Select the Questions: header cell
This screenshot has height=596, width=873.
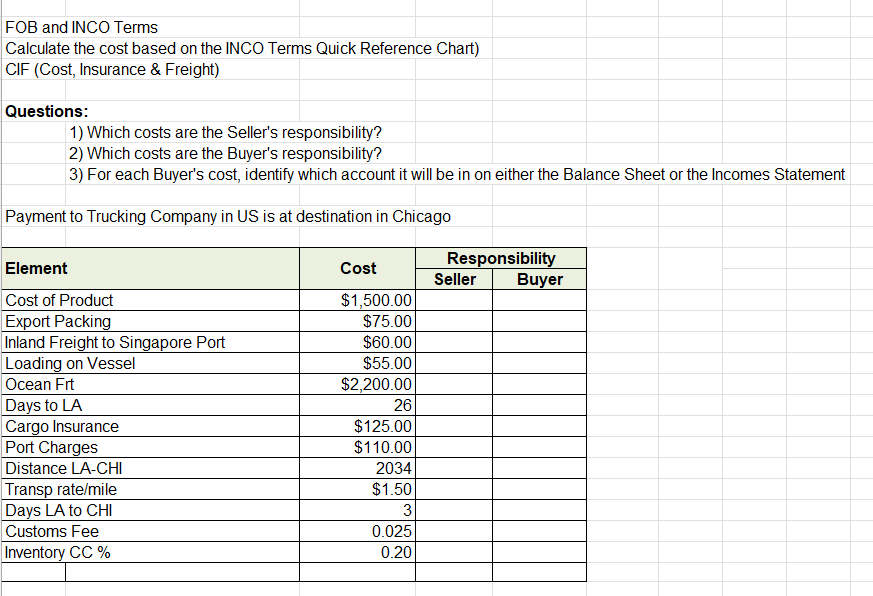coord(35,111)
